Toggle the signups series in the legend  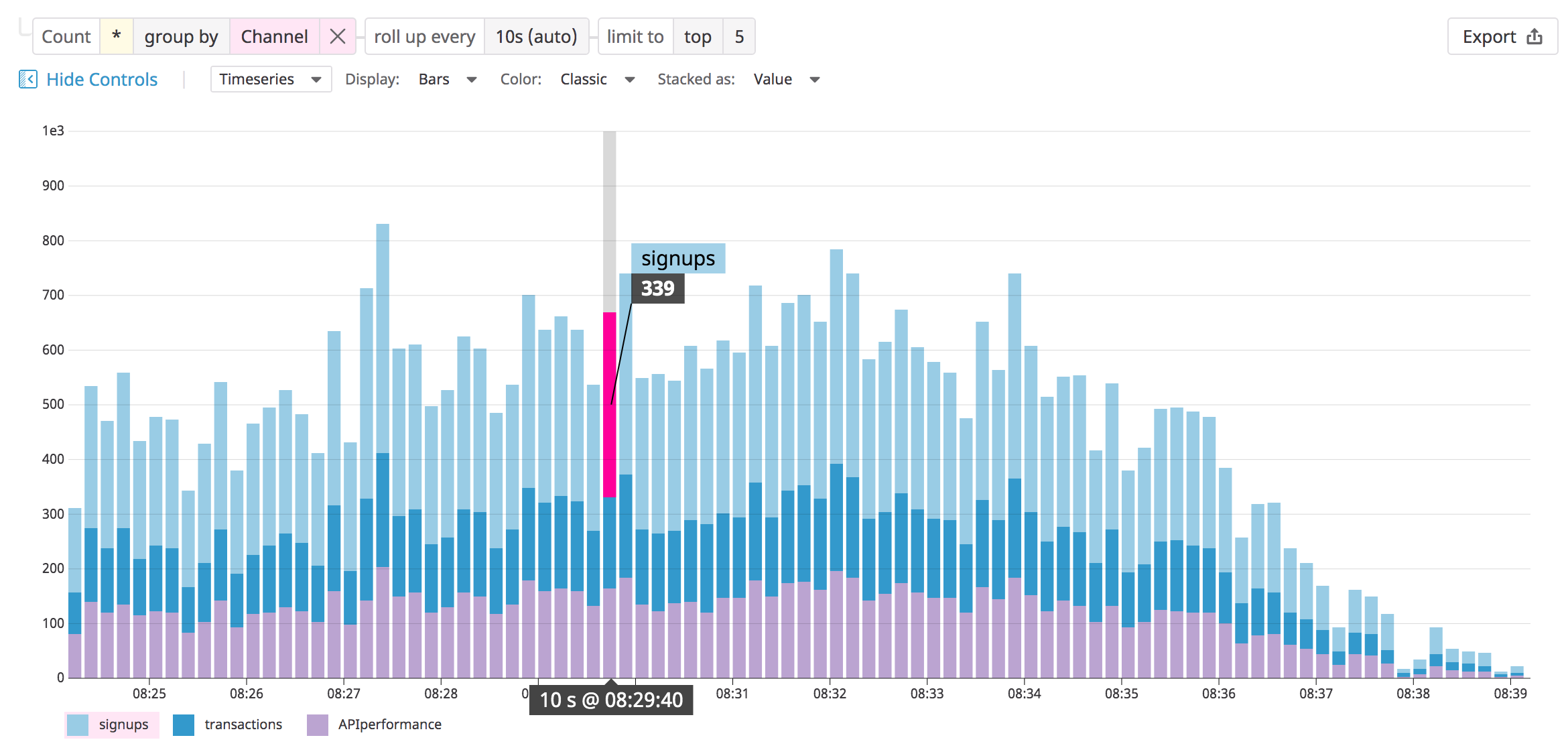(123, 724)
